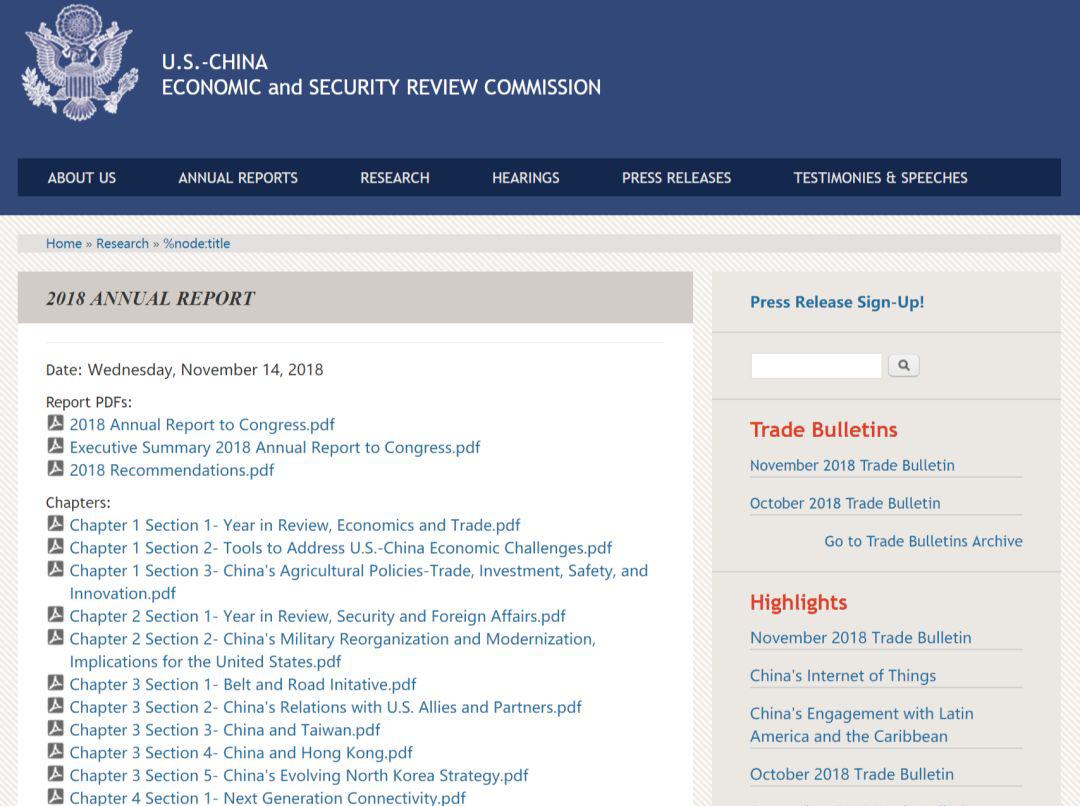Click the Home breadcrumb link

tap(64, 243)
